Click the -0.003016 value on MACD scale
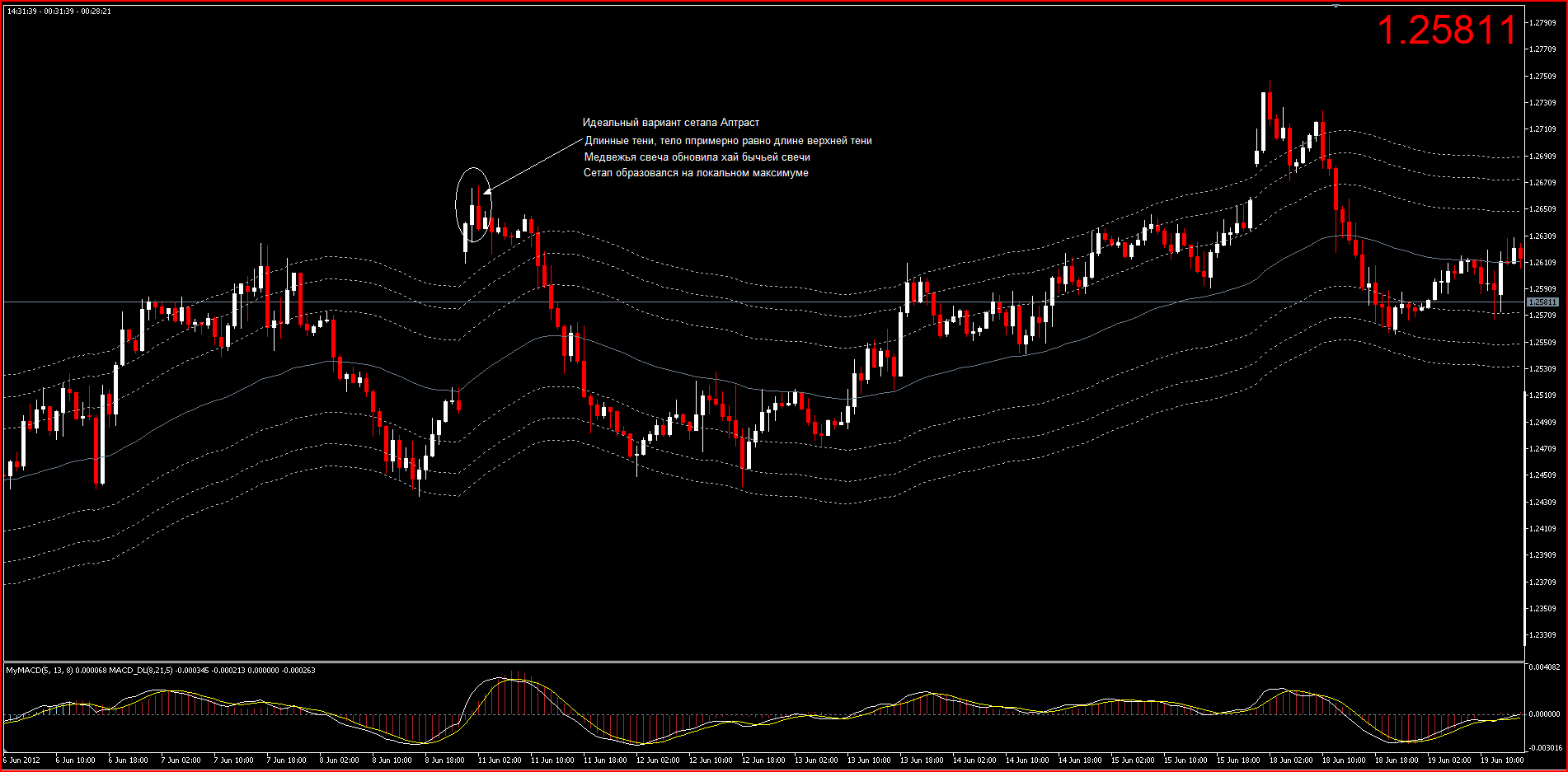The image size is (1568, 772). (x=1544, y=748)
